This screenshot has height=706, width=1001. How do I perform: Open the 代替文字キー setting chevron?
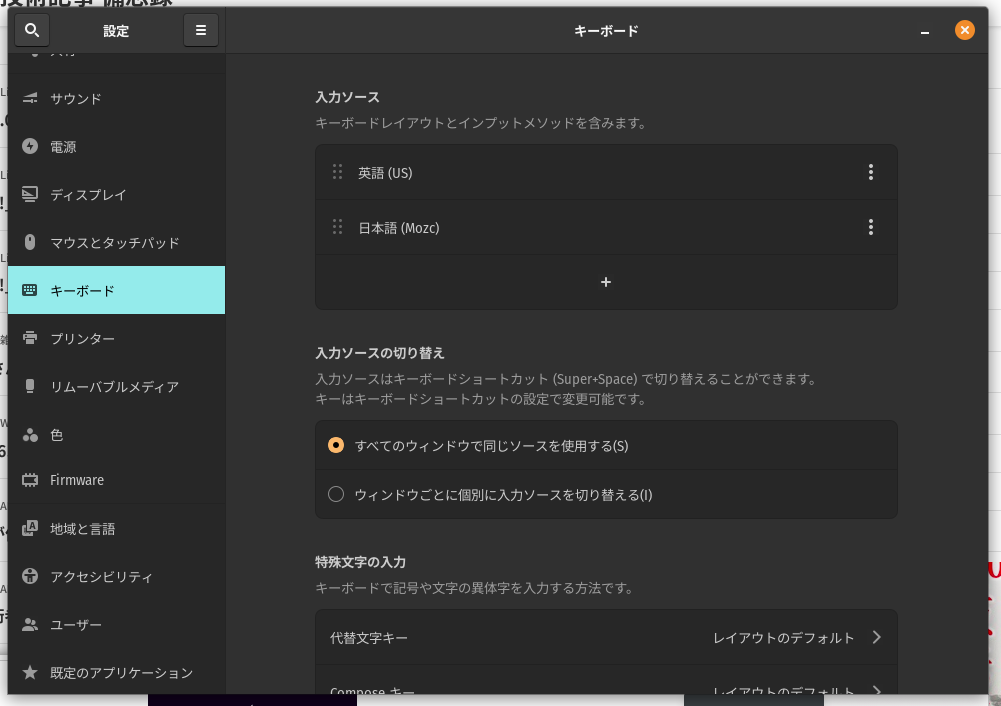pos(876,638)
